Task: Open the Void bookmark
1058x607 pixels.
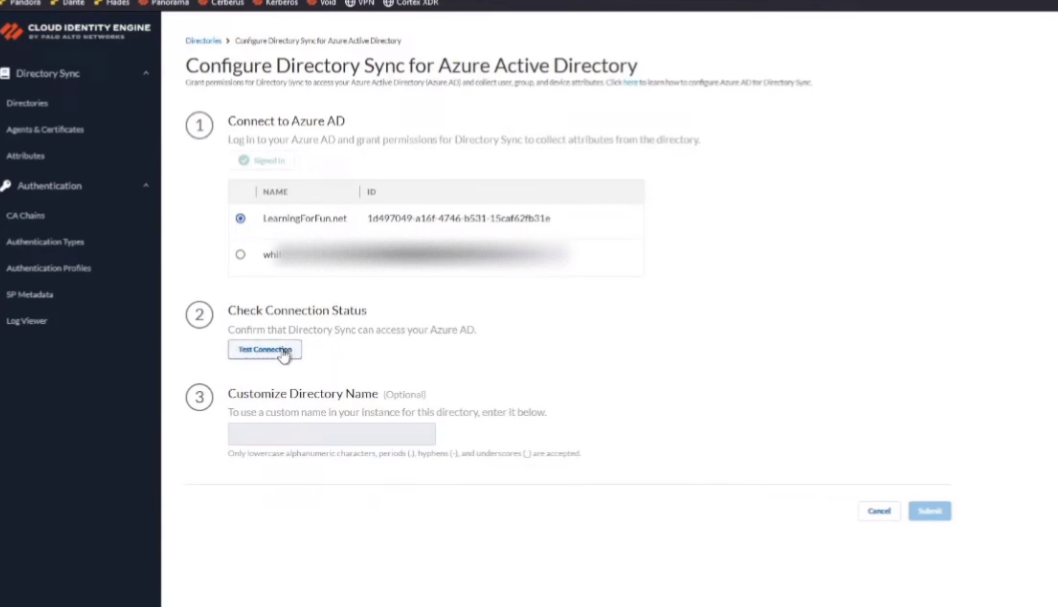Action: [322, 3]
